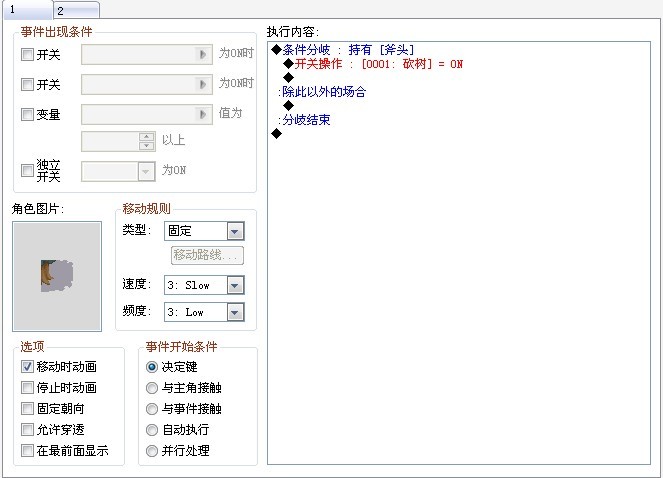Click the 移动路线... button

point(207,255)
